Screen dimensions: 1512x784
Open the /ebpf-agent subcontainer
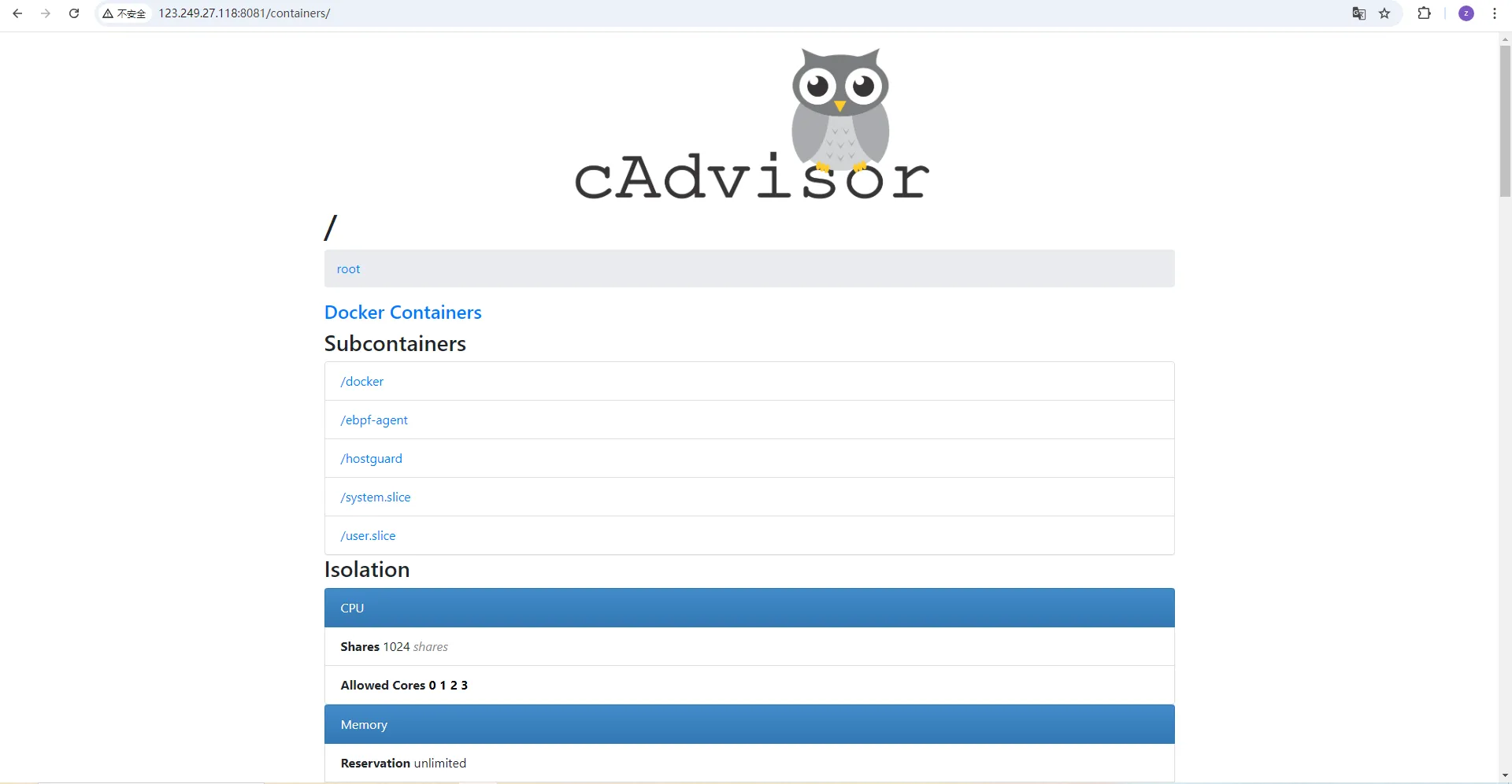tap(374, 420)
